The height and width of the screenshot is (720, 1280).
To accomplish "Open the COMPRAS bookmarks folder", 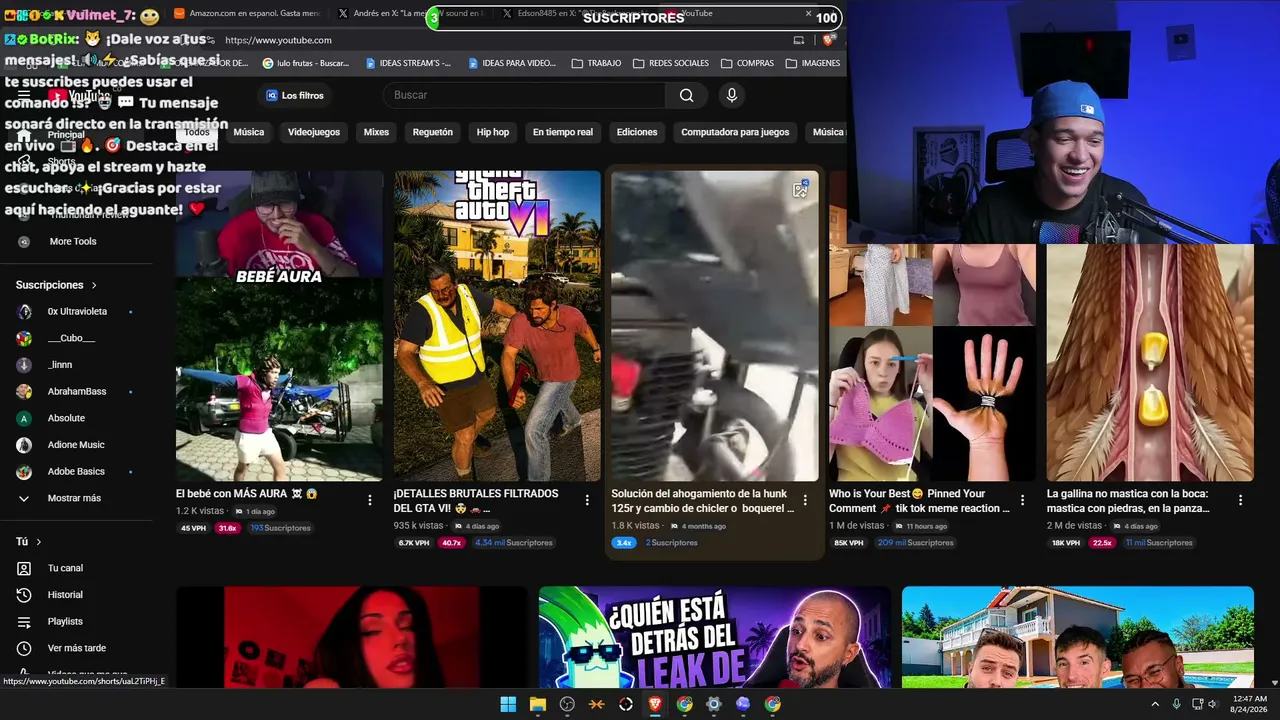I will (x=748, y=63).
